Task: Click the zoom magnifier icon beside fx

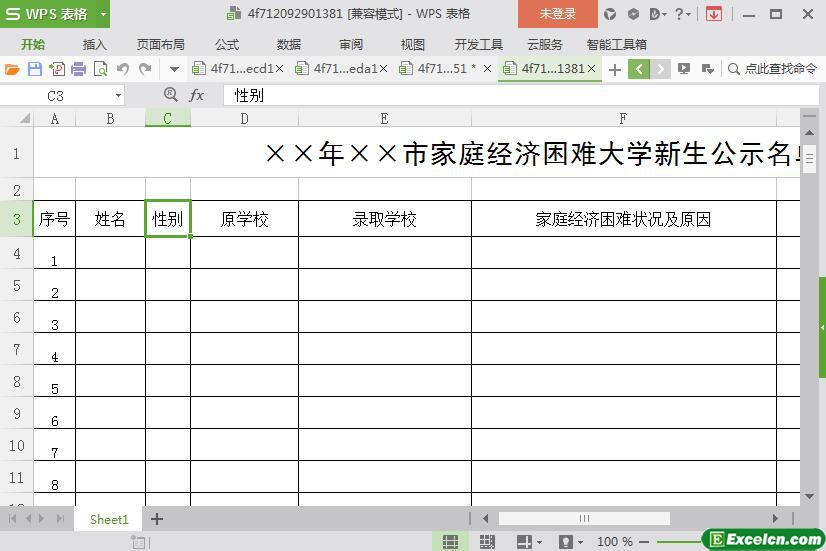Action: (171, 95)
